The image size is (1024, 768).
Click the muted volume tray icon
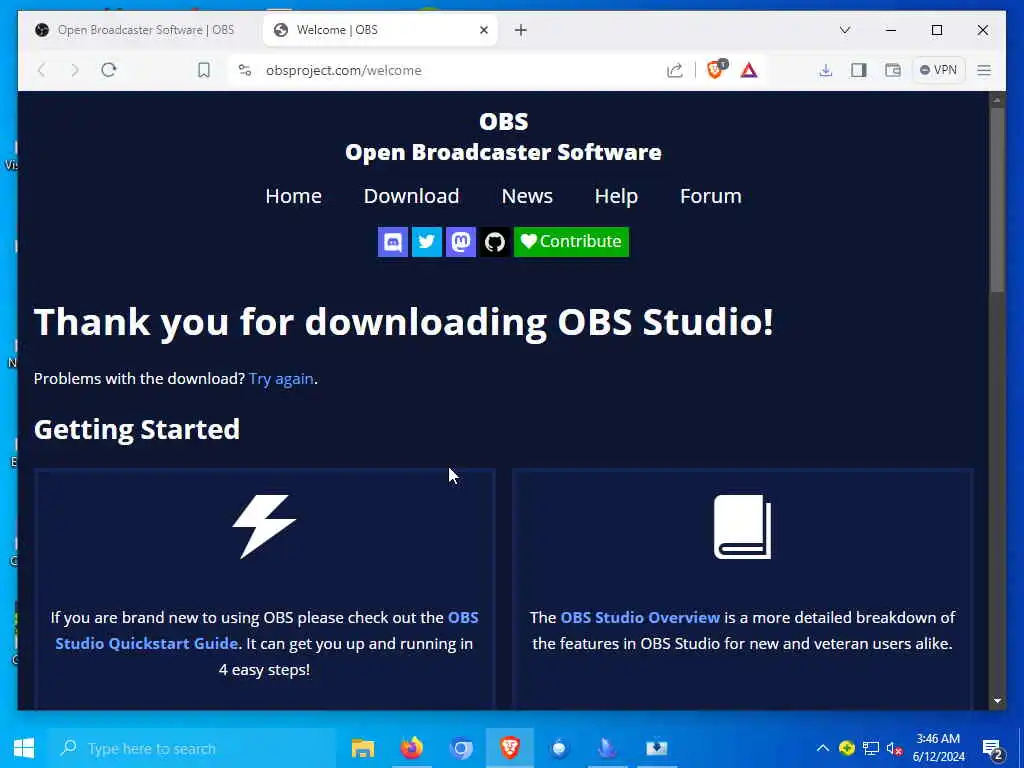(x=895, y=748)
